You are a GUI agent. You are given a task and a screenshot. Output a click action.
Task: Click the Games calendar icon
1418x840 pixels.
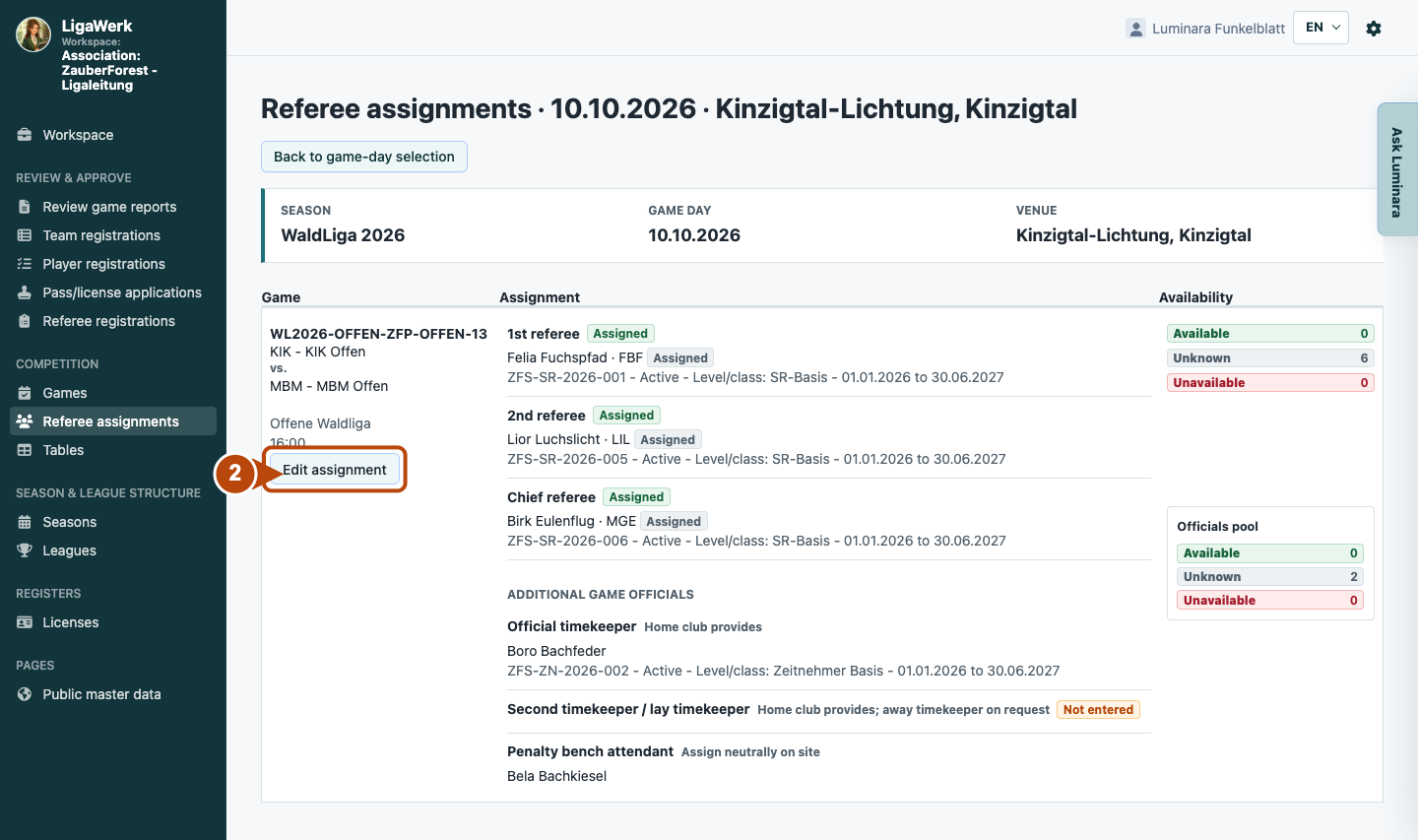coord(25,393)
